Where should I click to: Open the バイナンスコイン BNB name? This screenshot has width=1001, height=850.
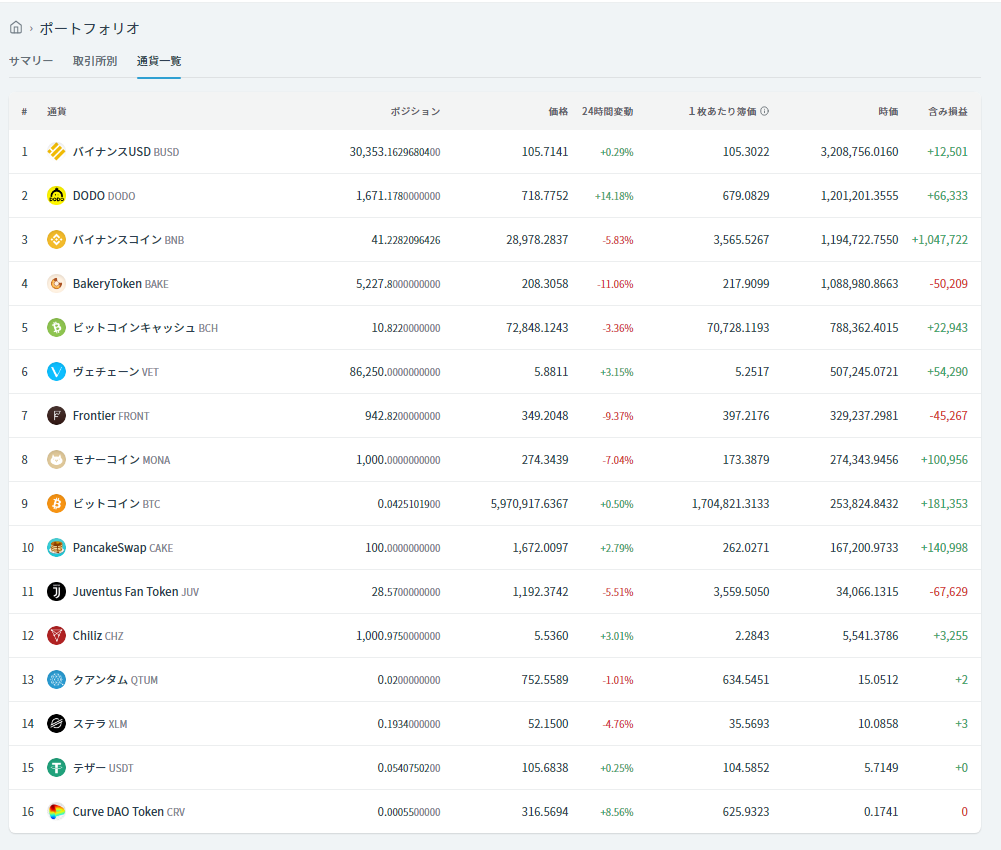point(128,240)
